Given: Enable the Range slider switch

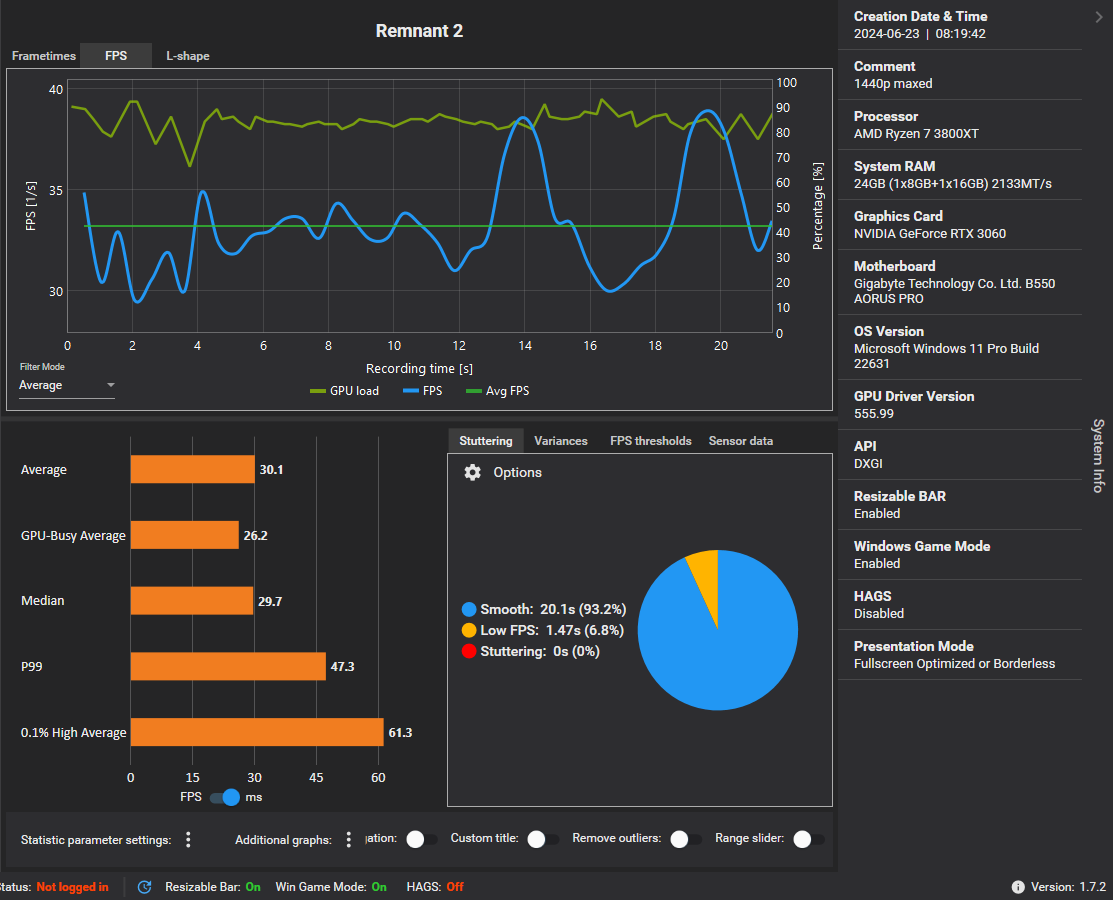Looking at the screenshot, I should [808, 839].
